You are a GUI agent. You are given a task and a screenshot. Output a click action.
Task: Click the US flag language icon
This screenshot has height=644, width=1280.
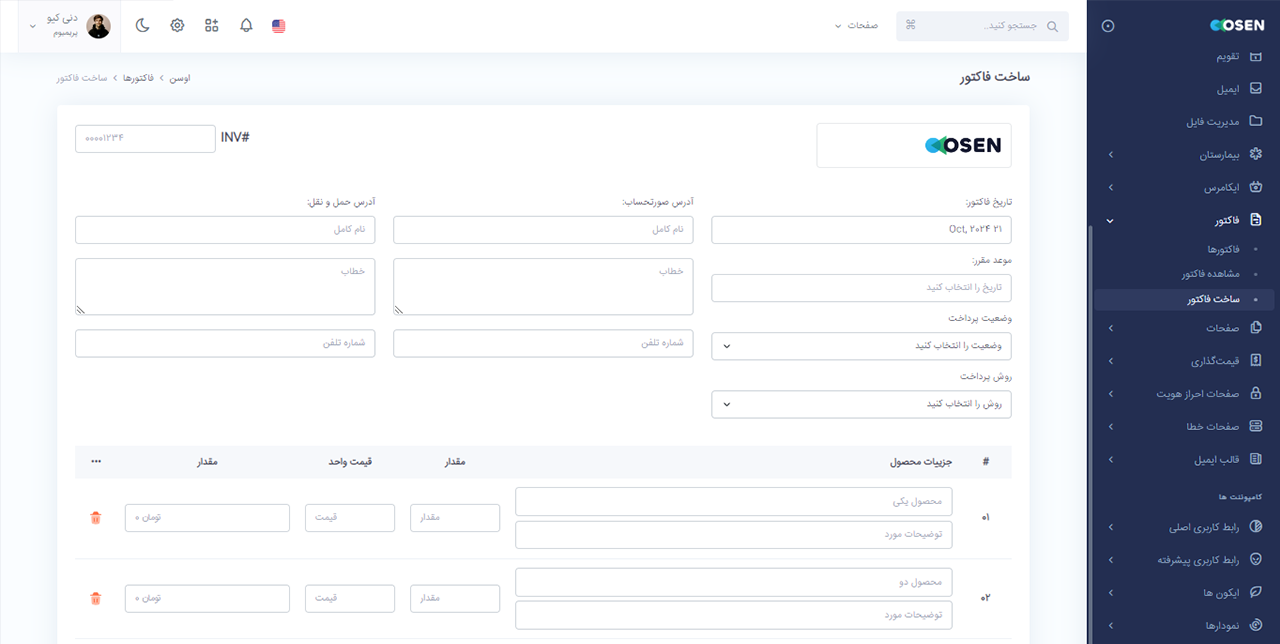(277, 25)
